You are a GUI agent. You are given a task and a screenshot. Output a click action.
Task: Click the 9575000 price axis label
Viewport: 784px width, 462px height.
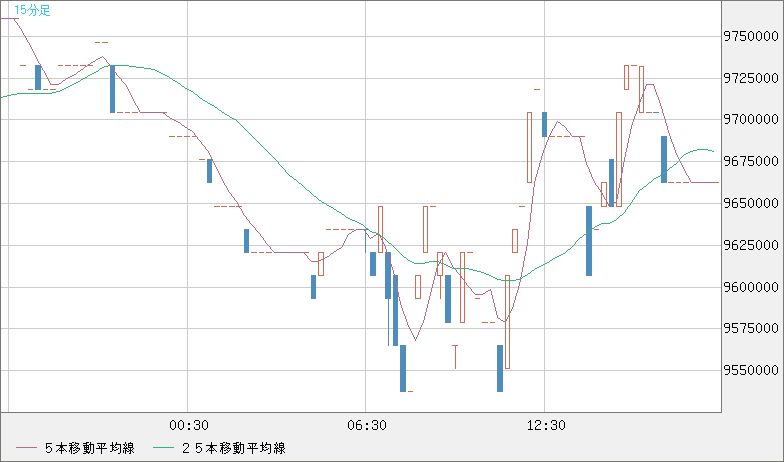pyautogui.click(x=751, y=328)
